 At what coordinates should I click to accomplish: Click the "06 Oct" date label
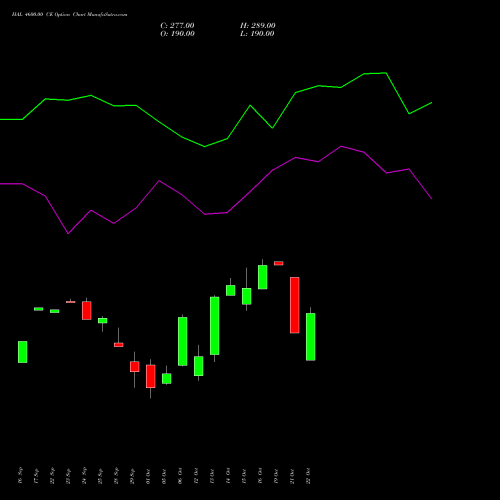click(x=180, y=476)
